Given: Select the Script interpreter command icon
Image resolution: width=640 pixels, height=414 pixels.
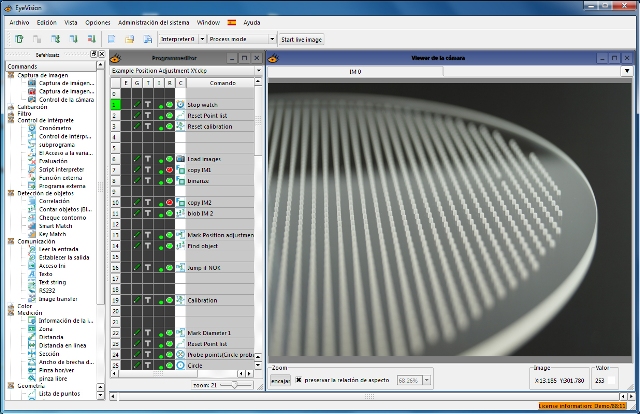Looking at the screenshot, I should [32, 169].
